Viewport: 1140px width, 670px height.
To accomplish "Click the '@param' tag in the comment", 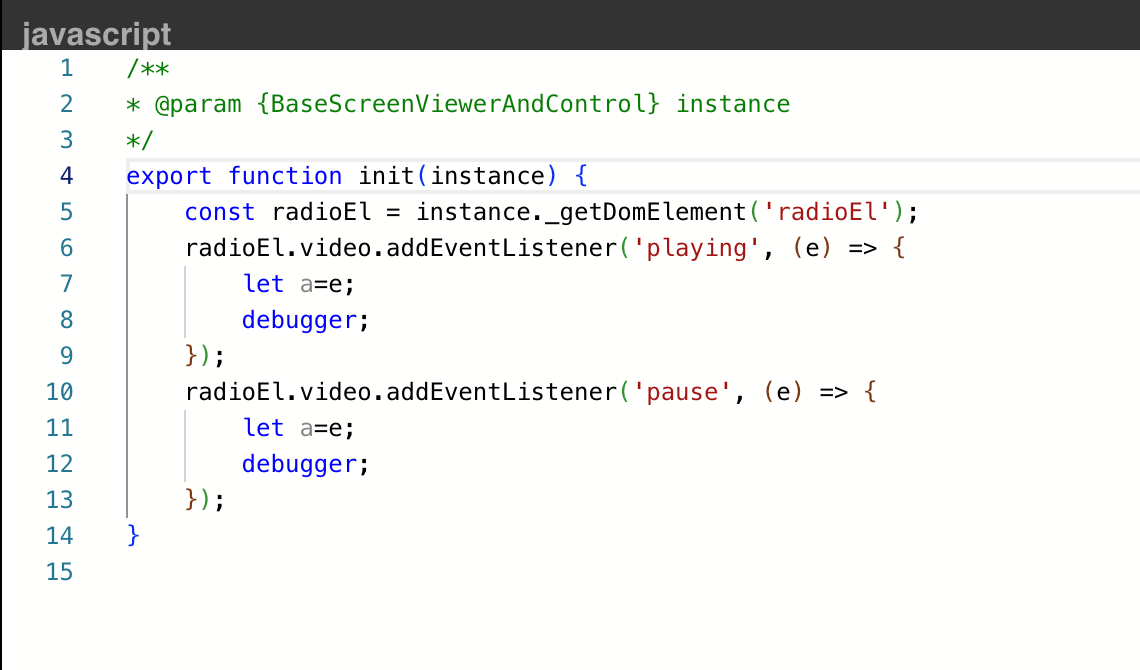I will (x=198, y=104).
